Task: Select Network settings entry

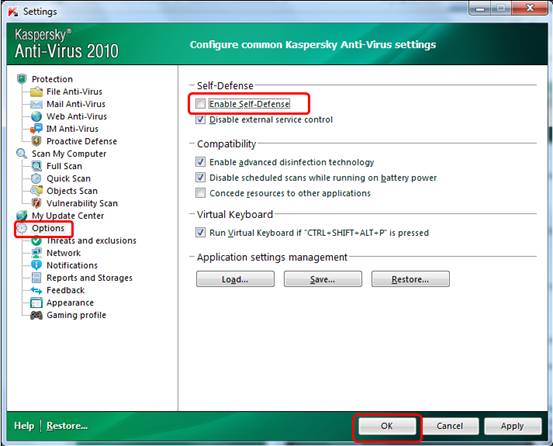Action: pyautogui.click(x=63, y=253)
